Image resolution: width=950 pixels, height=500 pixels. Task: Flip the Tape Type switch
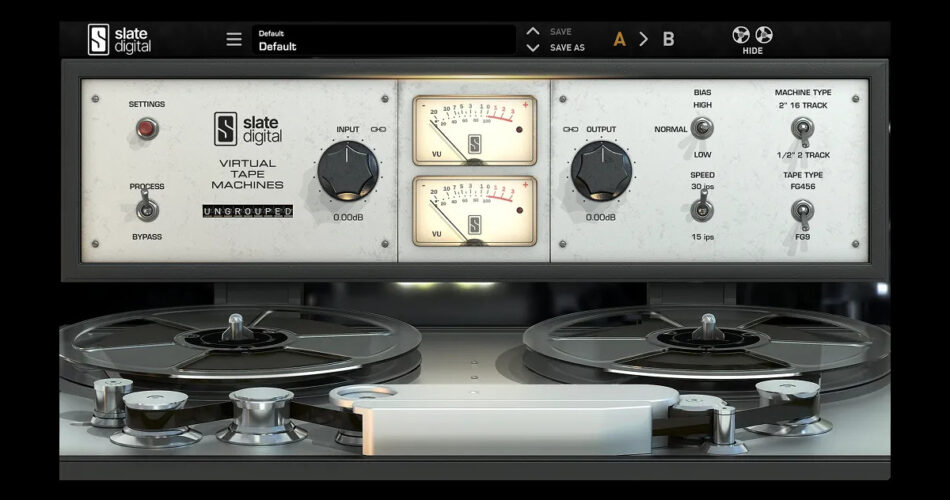(x=801, y=211)
